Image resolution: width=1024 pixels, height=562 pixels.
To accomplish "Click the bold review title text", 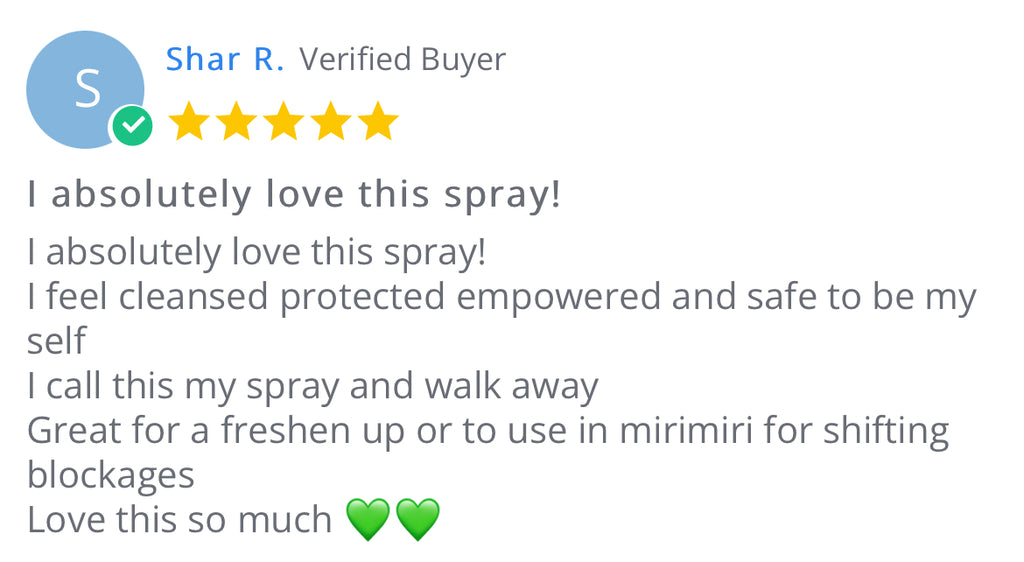I will [x=294, y=195].
